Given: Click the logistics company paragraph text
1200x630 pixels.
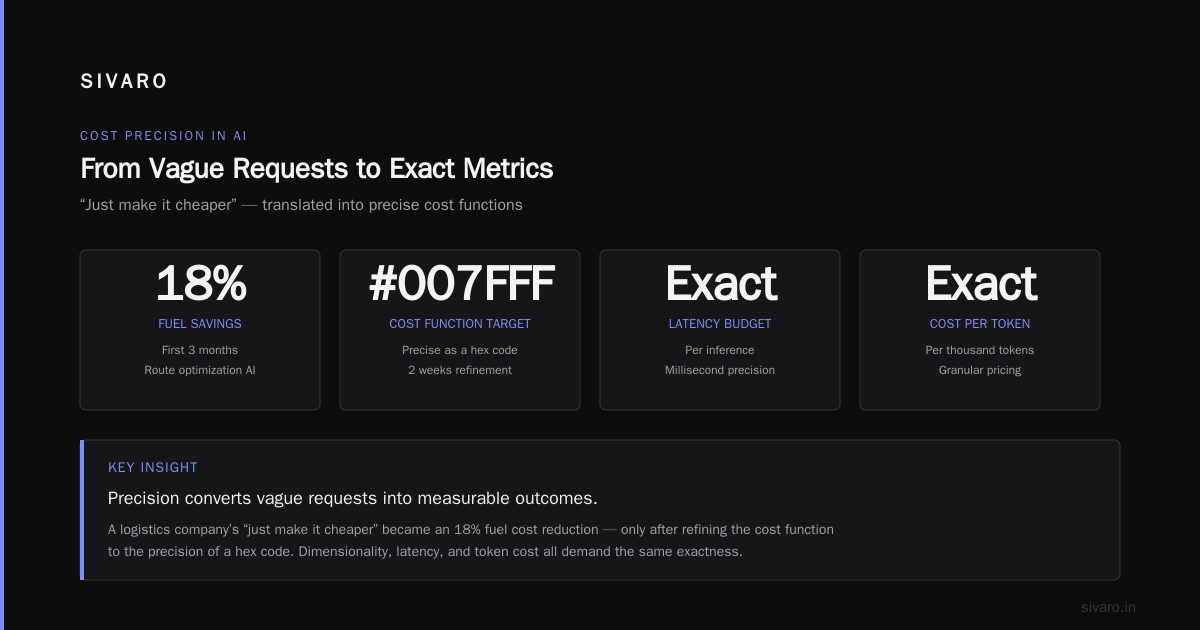Looking at the screenshot, I should pyautogui.click(x=471, y=540).
